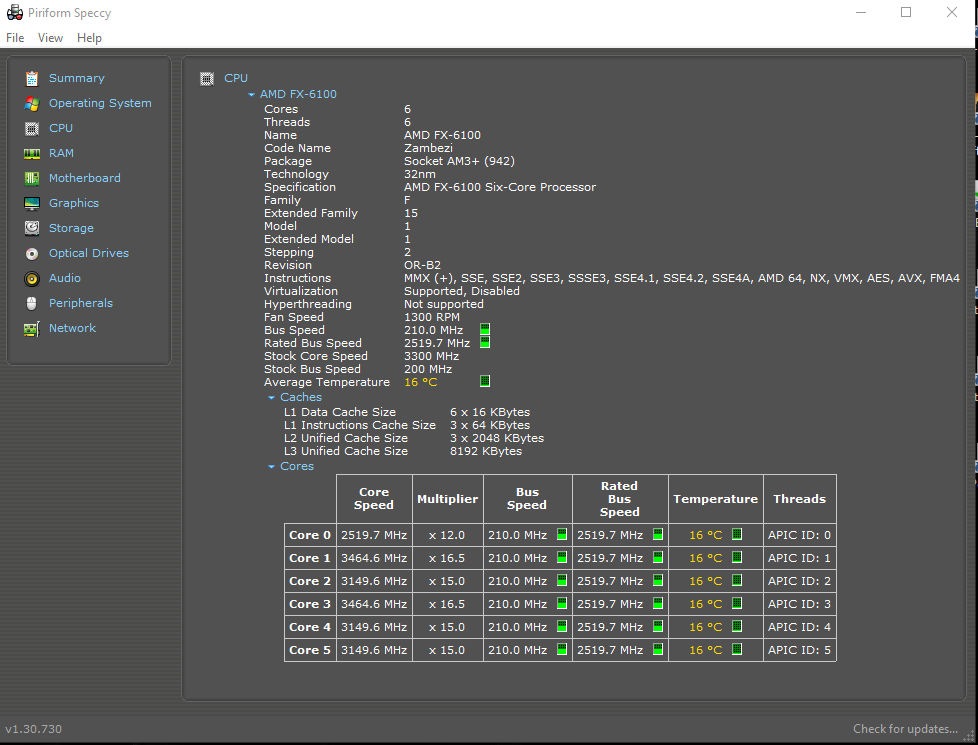Select the Zambezi code name value
The image size is (978, 745).
(x=428, y=148)
